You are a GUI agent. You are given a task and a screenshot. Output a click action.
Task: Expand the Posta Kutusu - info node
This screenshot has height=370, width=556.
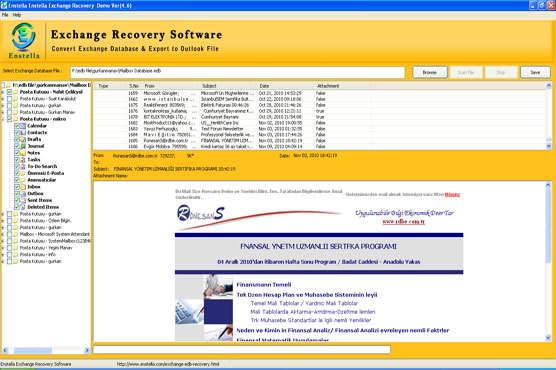point(3,255)
